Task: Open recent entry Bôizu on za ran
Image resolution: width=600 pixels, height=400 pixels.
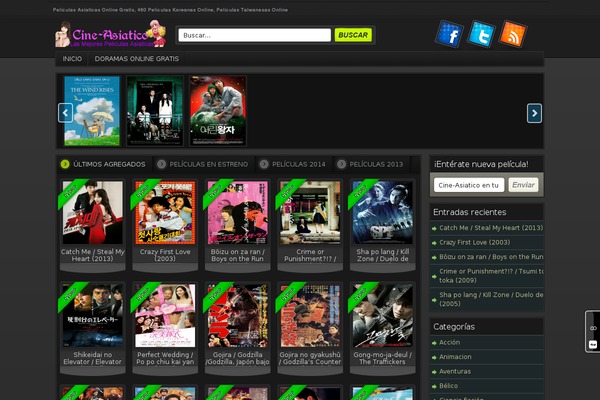Action: coord(491,257)
